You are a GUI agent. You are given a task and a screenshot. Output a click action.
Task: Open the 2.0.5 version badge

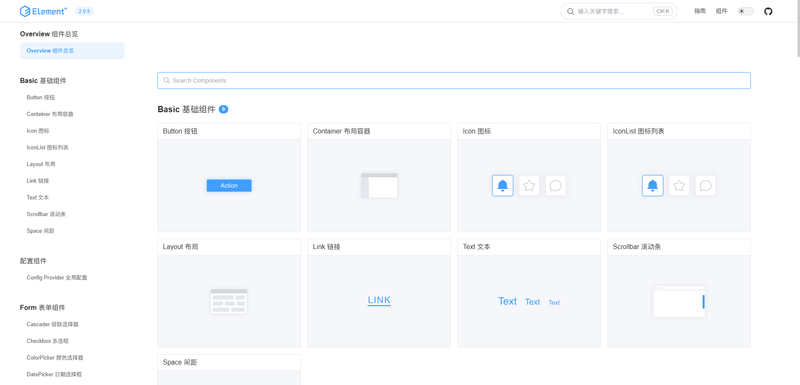pos(84,11)
